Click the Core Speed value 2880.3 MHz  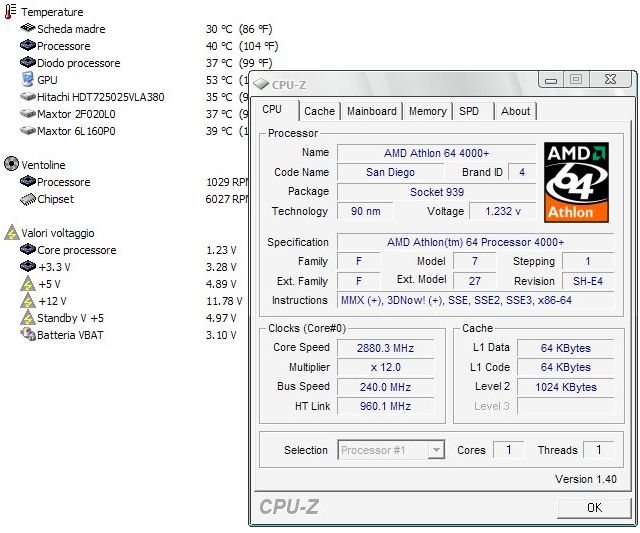click(x=385, y=348)
